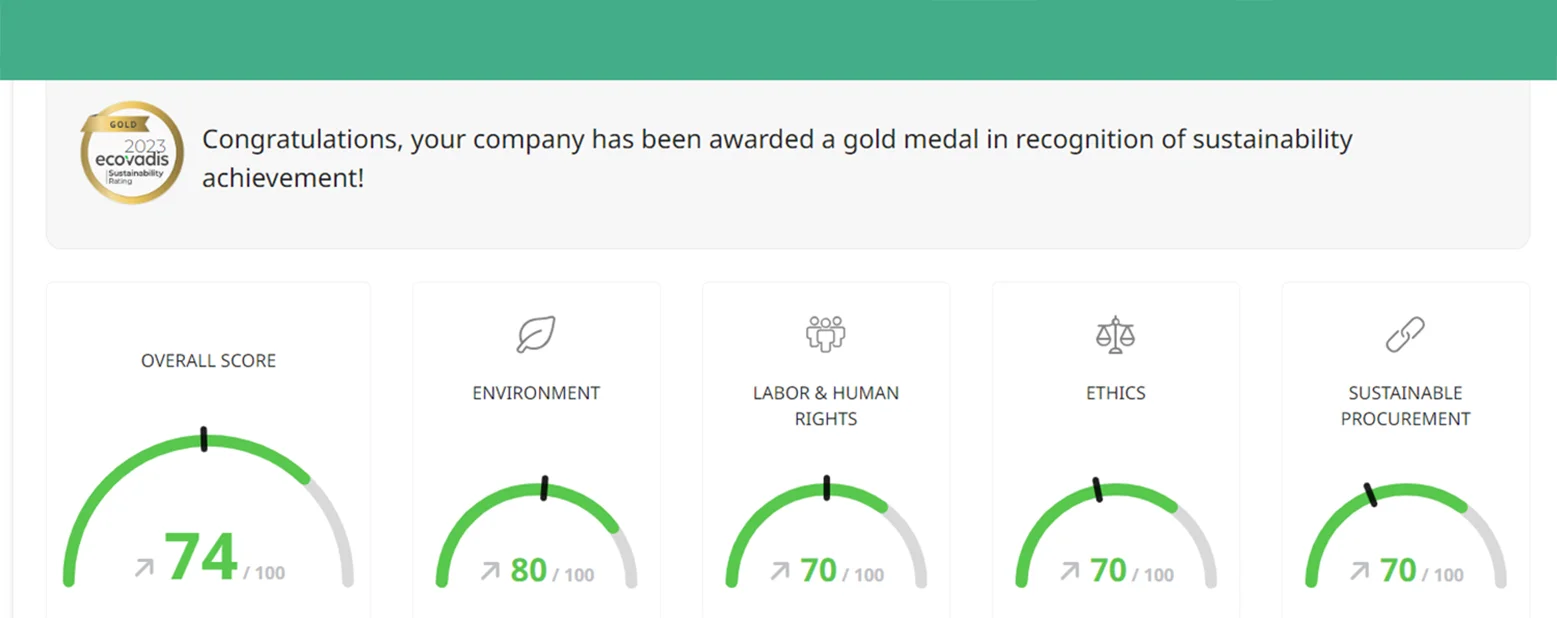Screen dimensions: 1557x618
Task: Click the Ethics balance scale icon
Action: [1115, 334]
